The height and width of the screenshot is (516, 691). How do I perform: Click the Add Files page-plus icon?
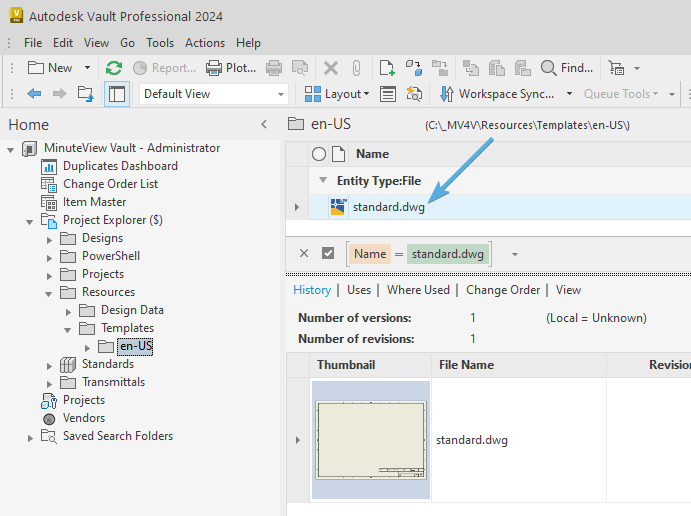pos(387,68)
